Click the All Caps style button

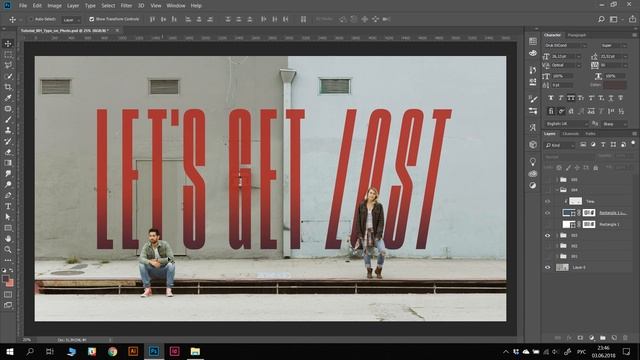coord(571,98)
